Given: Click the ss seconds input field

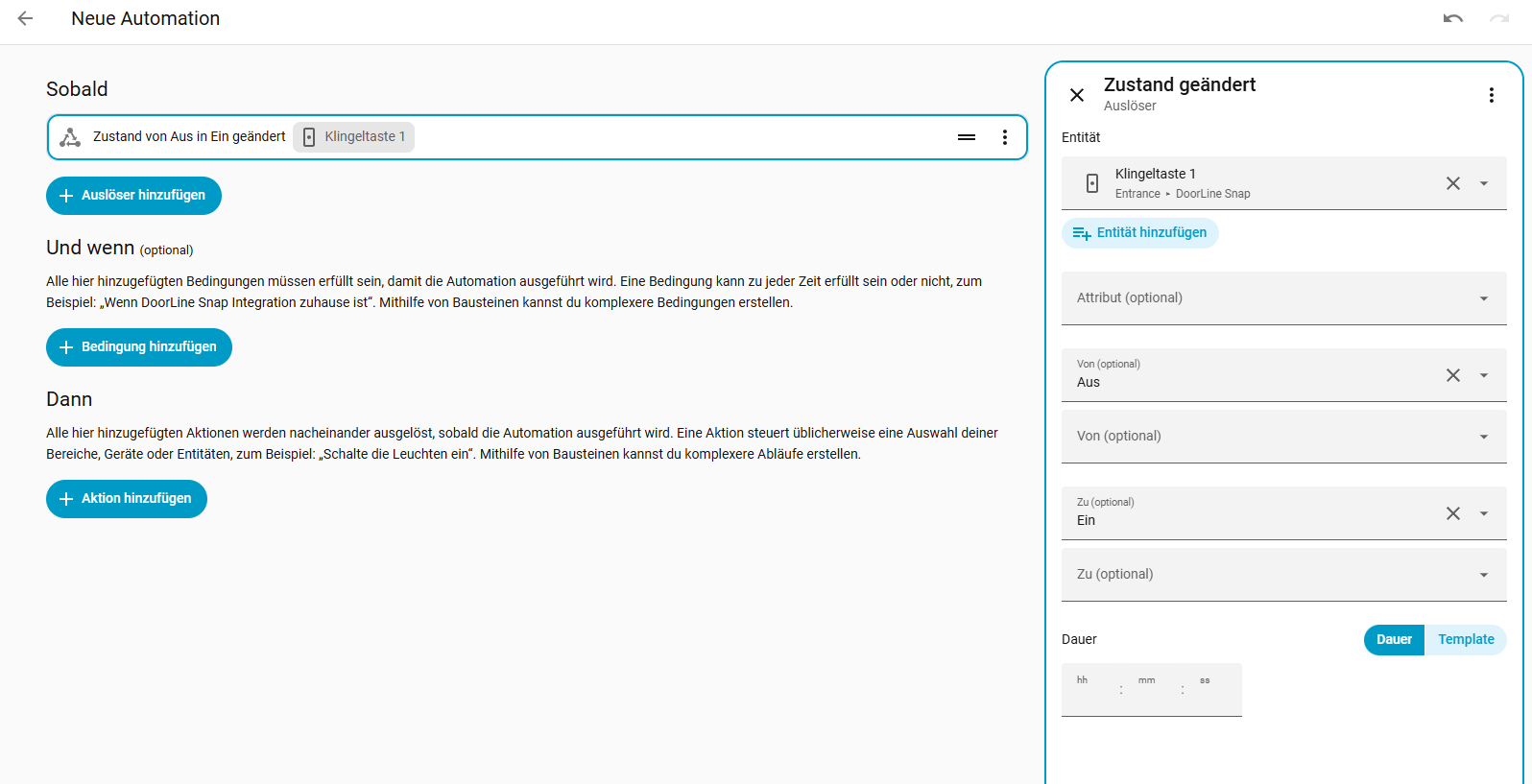Looking at the screenshot, I should (1213, 690).
